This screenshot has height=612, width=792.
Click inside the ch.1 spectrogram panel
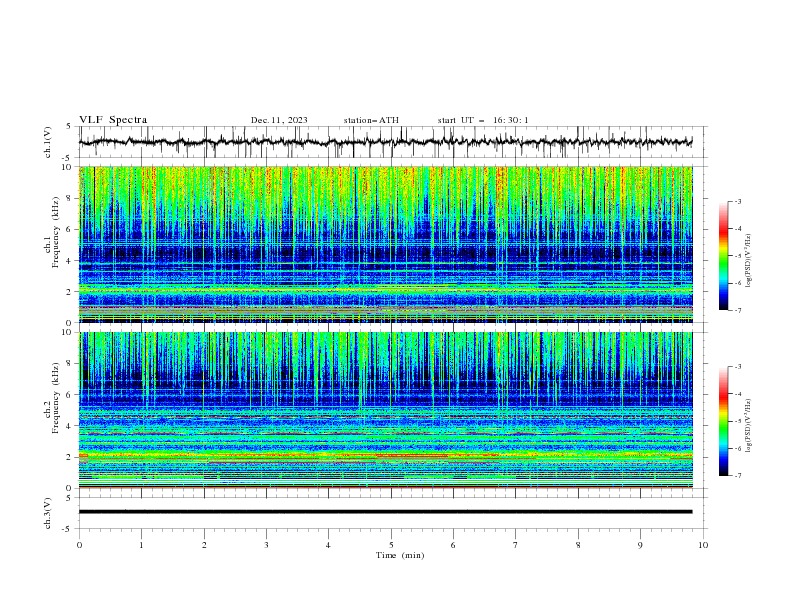(386, 244)
